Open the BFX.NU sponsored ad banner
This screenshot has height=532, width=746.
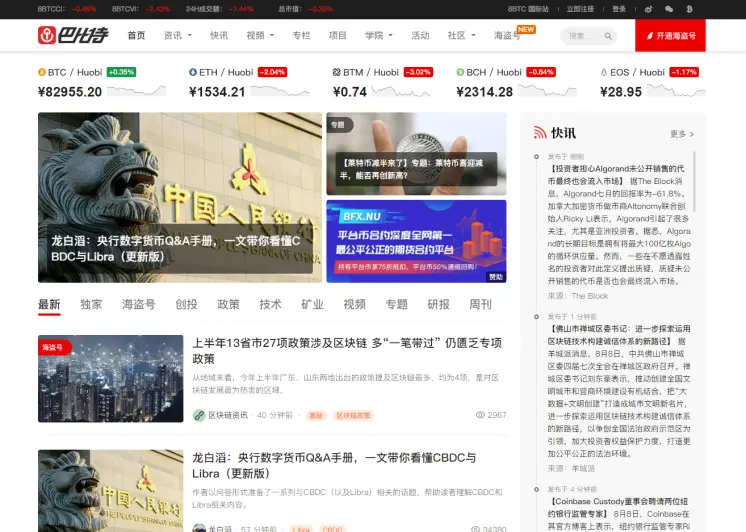pos(416,241)
